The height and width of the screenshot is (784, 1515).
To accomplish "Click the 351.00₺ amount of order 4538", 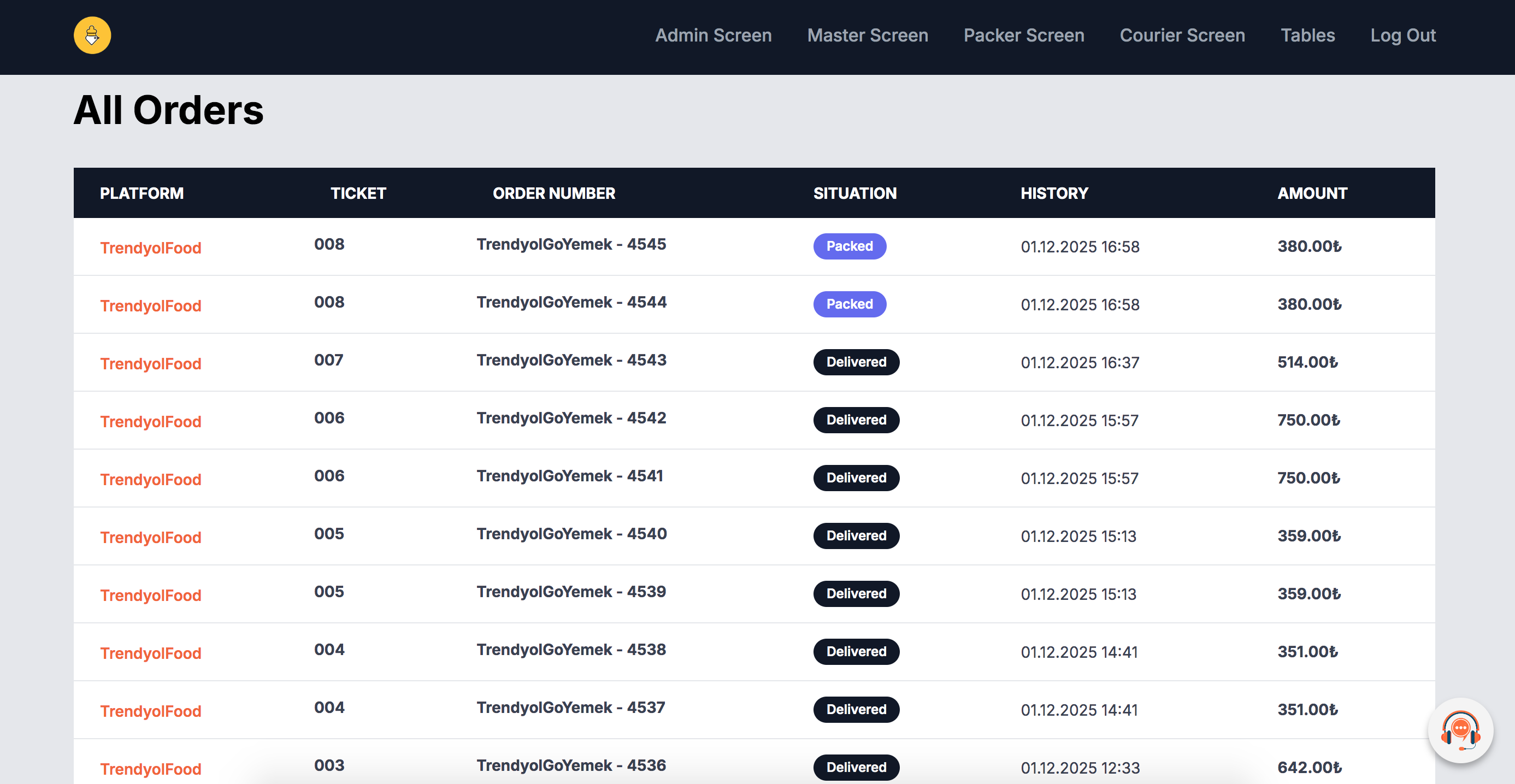I will [1307, 652].
